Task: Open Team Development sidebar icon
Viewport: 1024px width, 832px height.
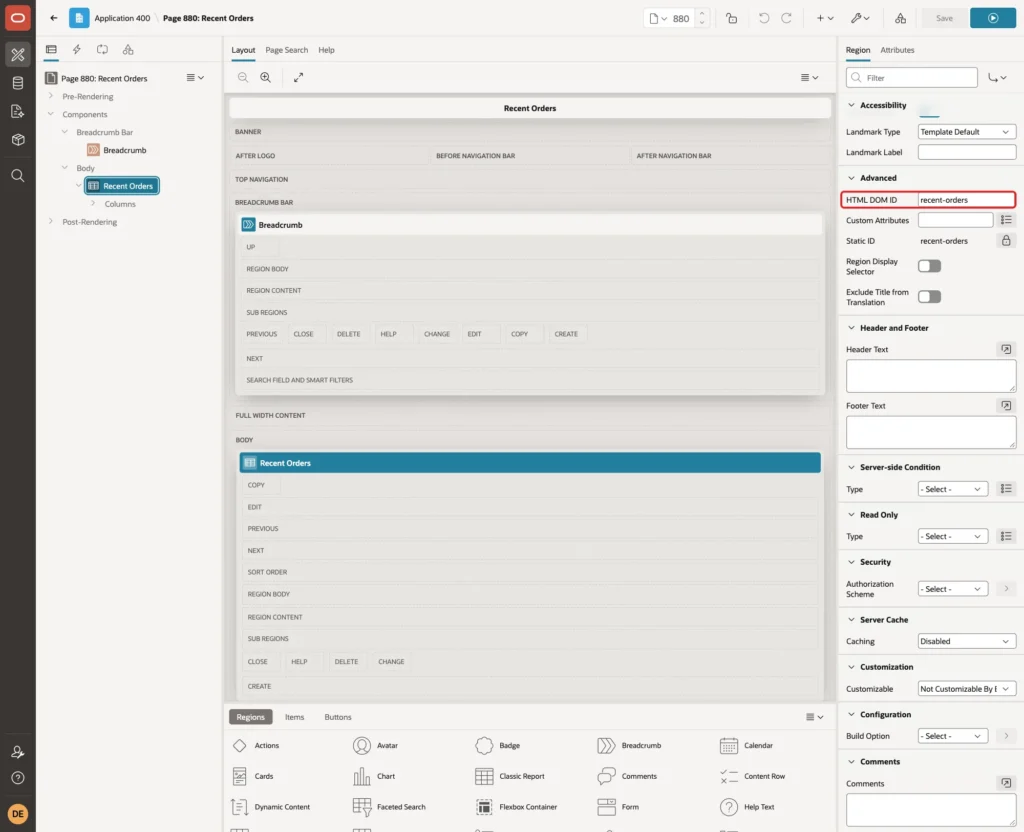Action: point(18,112)
